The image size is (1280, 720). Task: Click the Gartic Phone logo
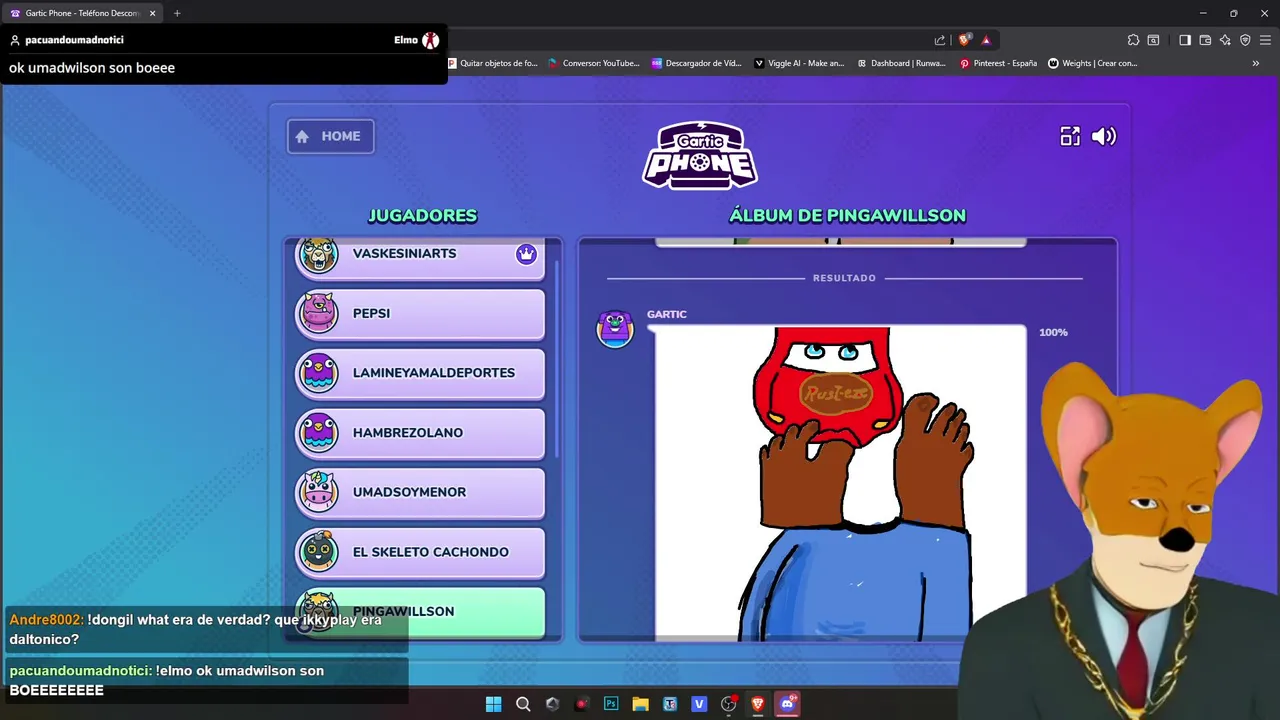[x=700, y=154]
